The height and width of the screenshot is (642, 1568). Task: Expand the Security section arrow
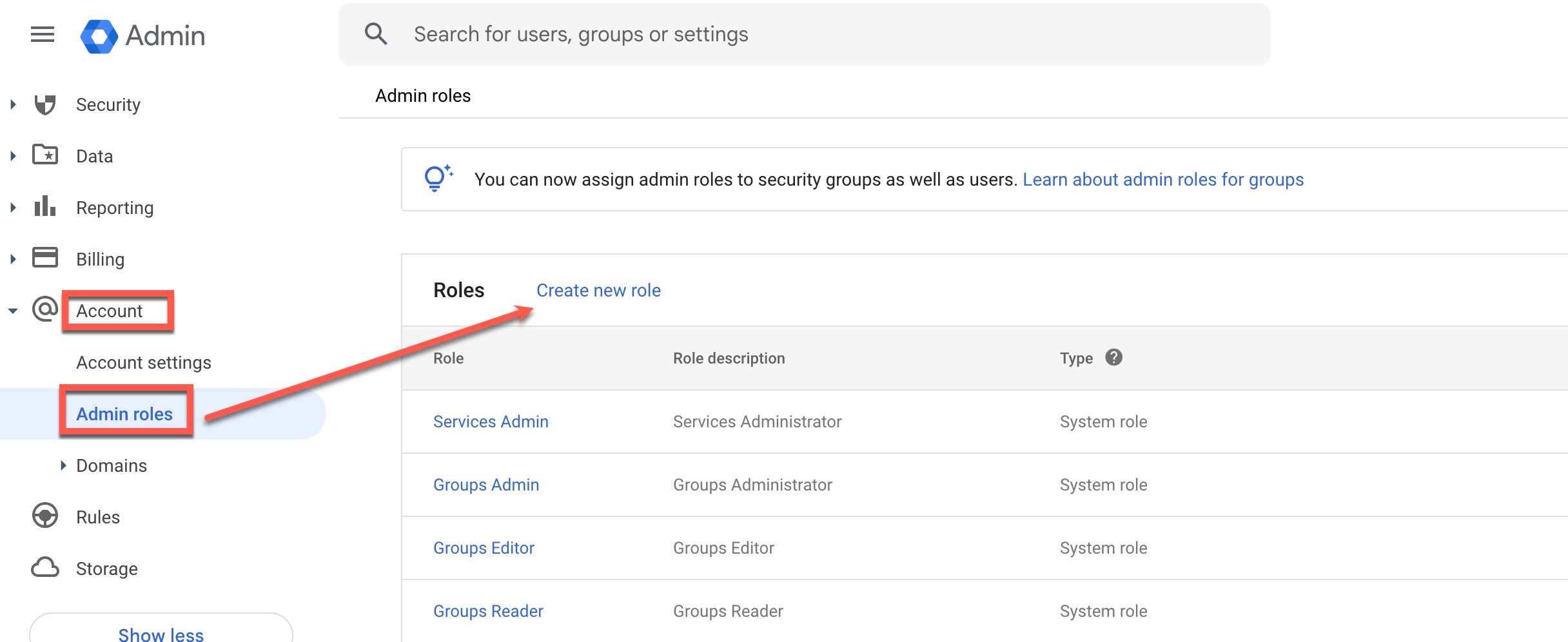click(x=13, y=104)
